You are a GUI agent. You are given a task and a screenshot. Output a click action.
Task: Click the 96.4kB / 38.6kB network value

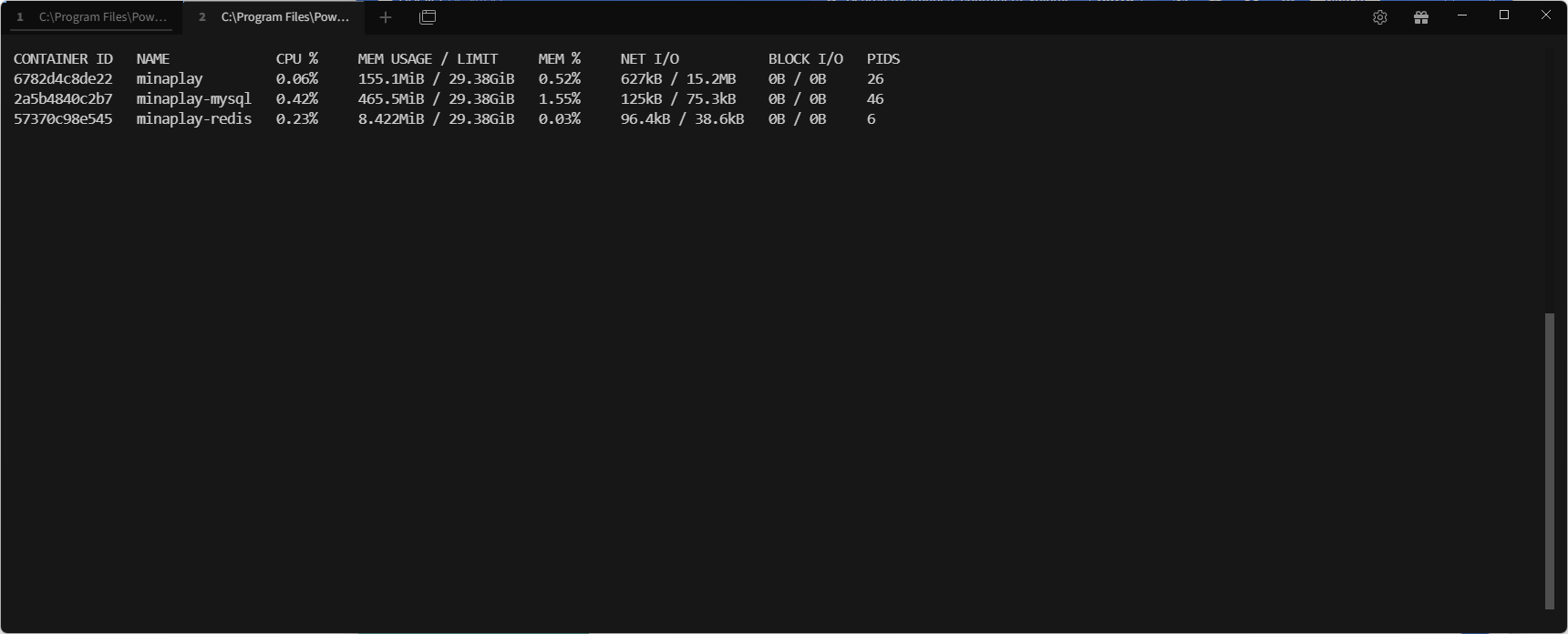(x=682, y=119)
